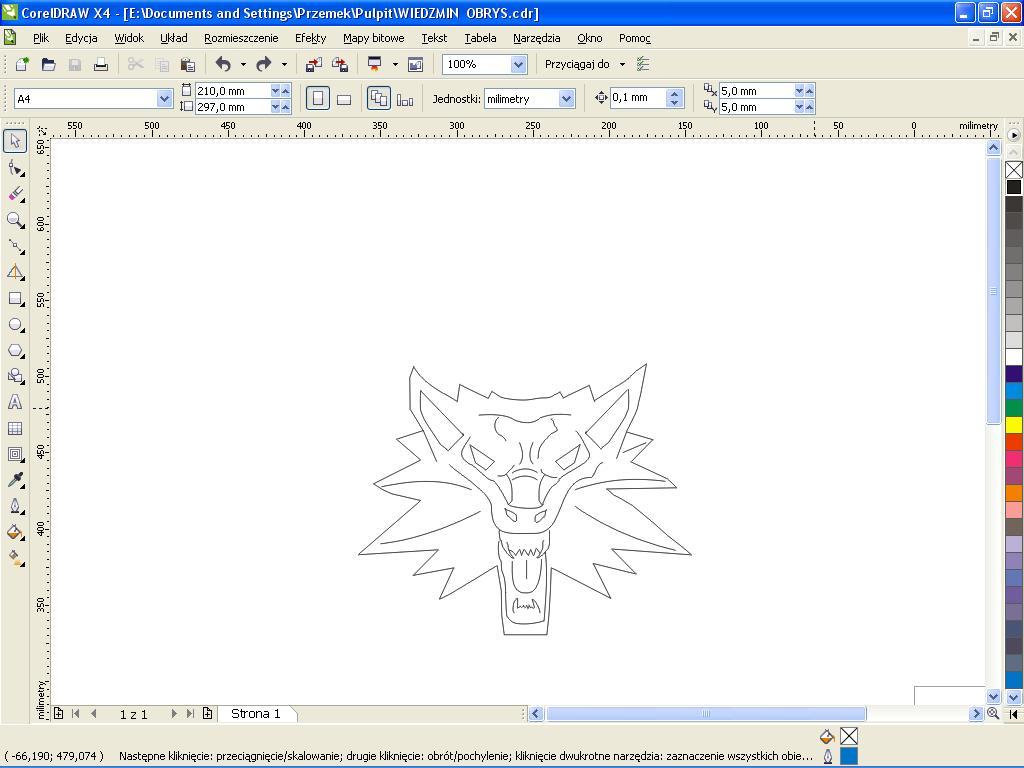
Task: Apply layout to current page only
Action: tap(405, 99)
